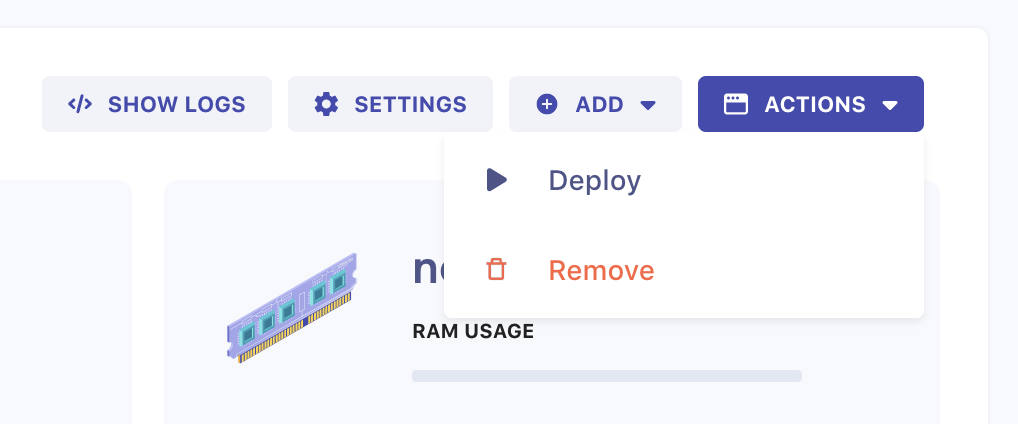
Task: Click the red trash can icon
Action: pyautogui.click(x=496, y=270)
